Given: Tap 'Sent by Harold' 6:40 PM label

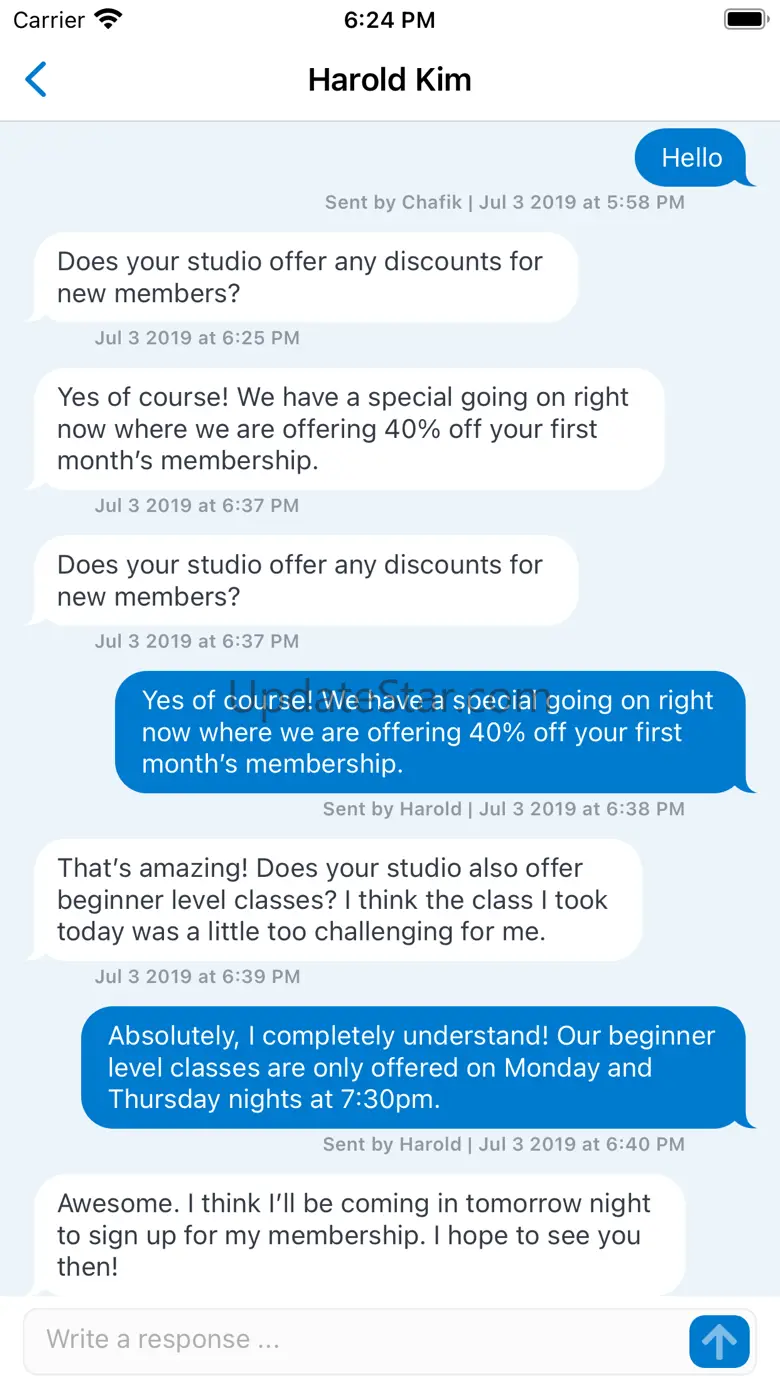Looking at the screenshot, I should [503, 1144].
